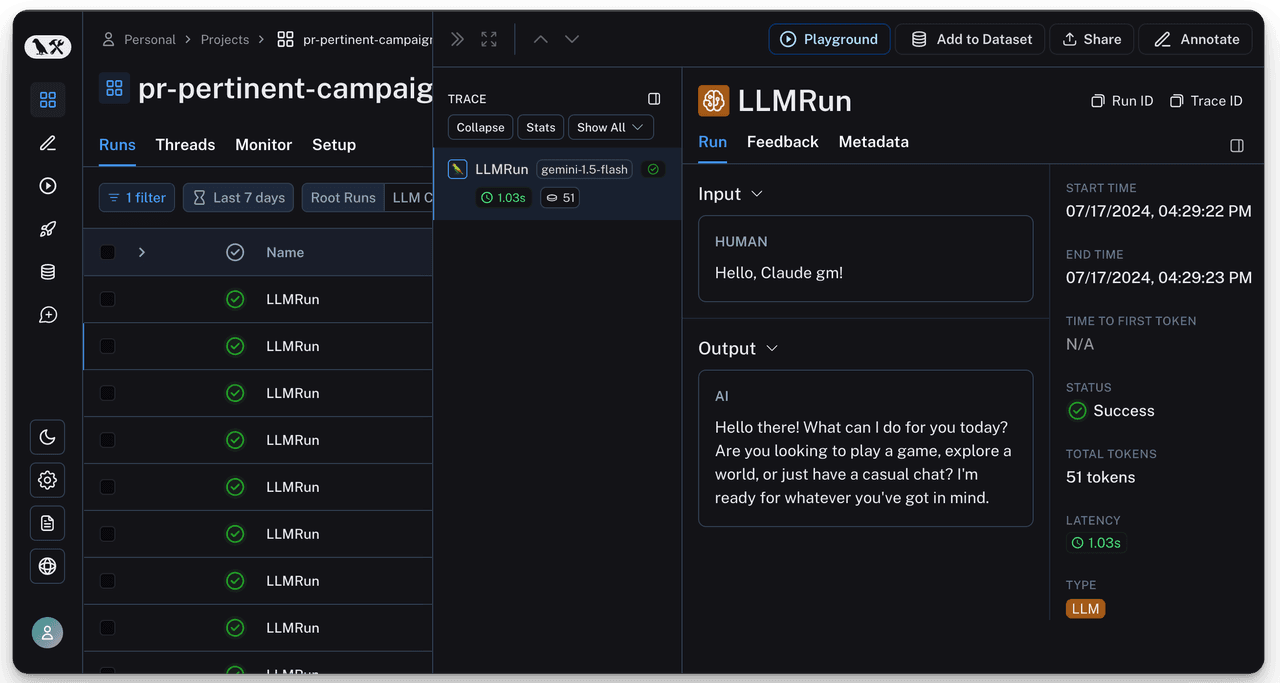Screen dimensions: 1280x683
Task: Open the rocket deployments icon in sidebar
Action: [47, 229]
